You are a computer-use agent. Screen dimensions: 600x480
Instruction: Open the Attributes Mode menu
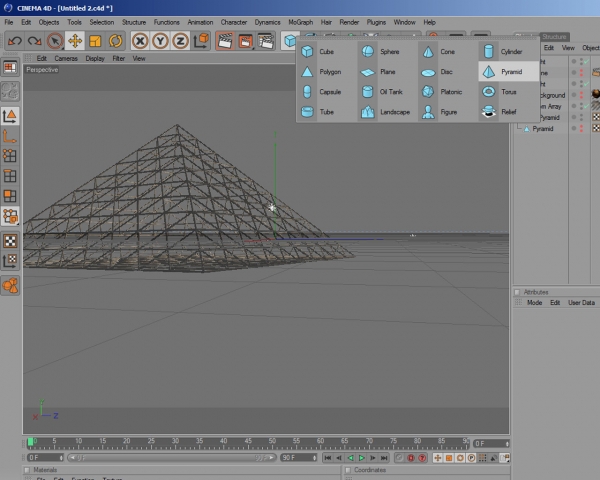tap(534, 303)
